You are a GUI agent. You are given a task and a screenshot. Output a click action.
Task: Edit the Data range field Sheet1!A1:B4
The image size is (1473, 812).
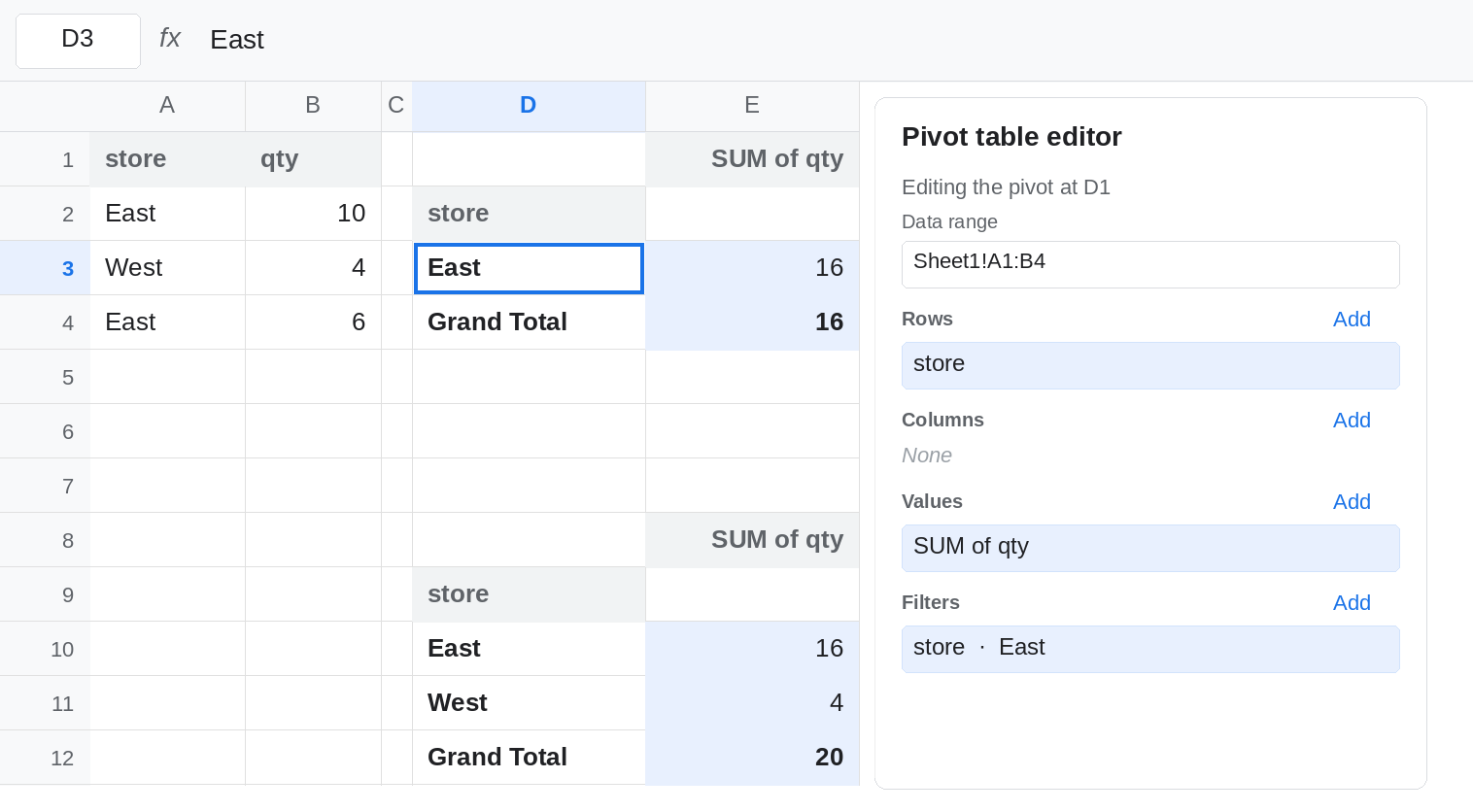click(1150, 264)
